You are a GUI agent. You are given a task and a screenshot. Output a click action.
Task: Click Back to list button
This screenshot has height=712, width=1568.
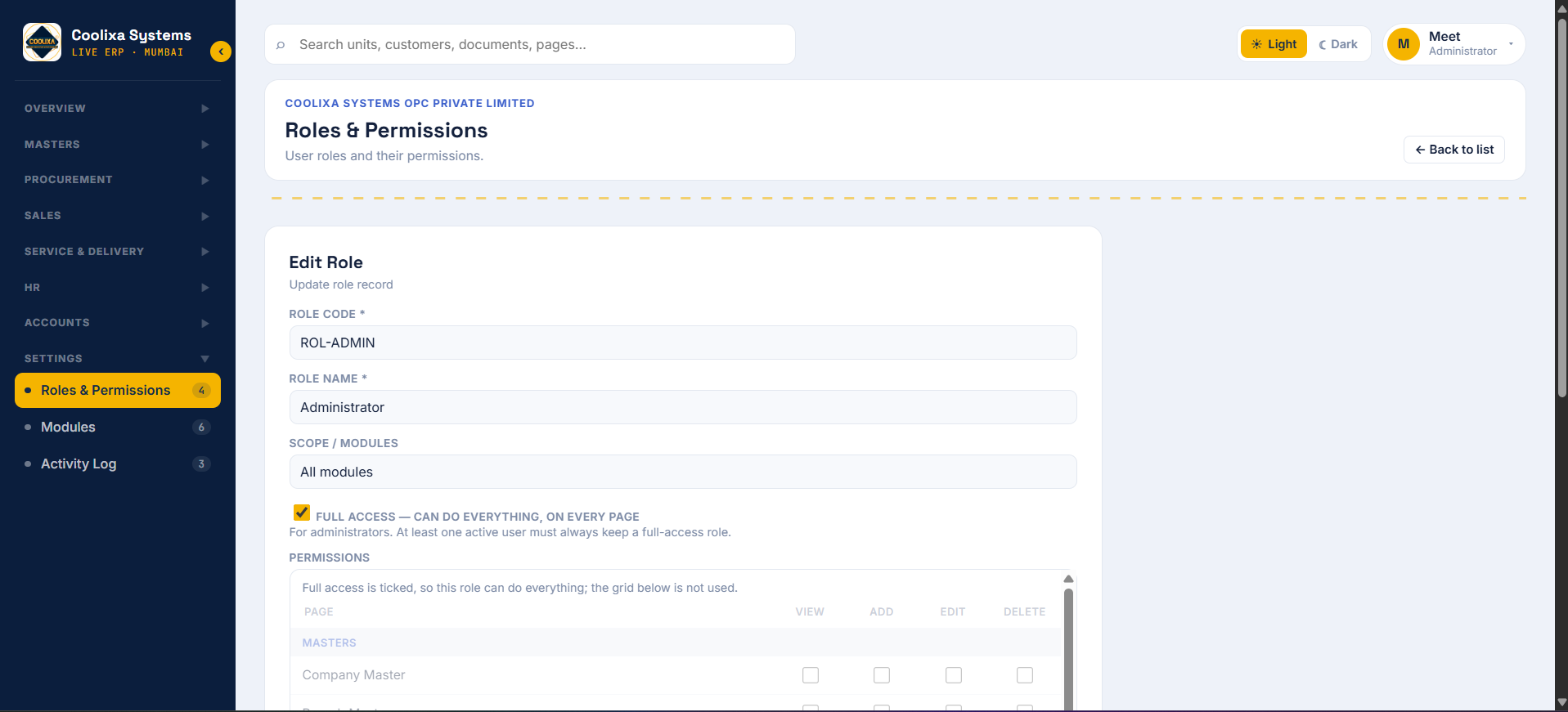coord(1453,150)
